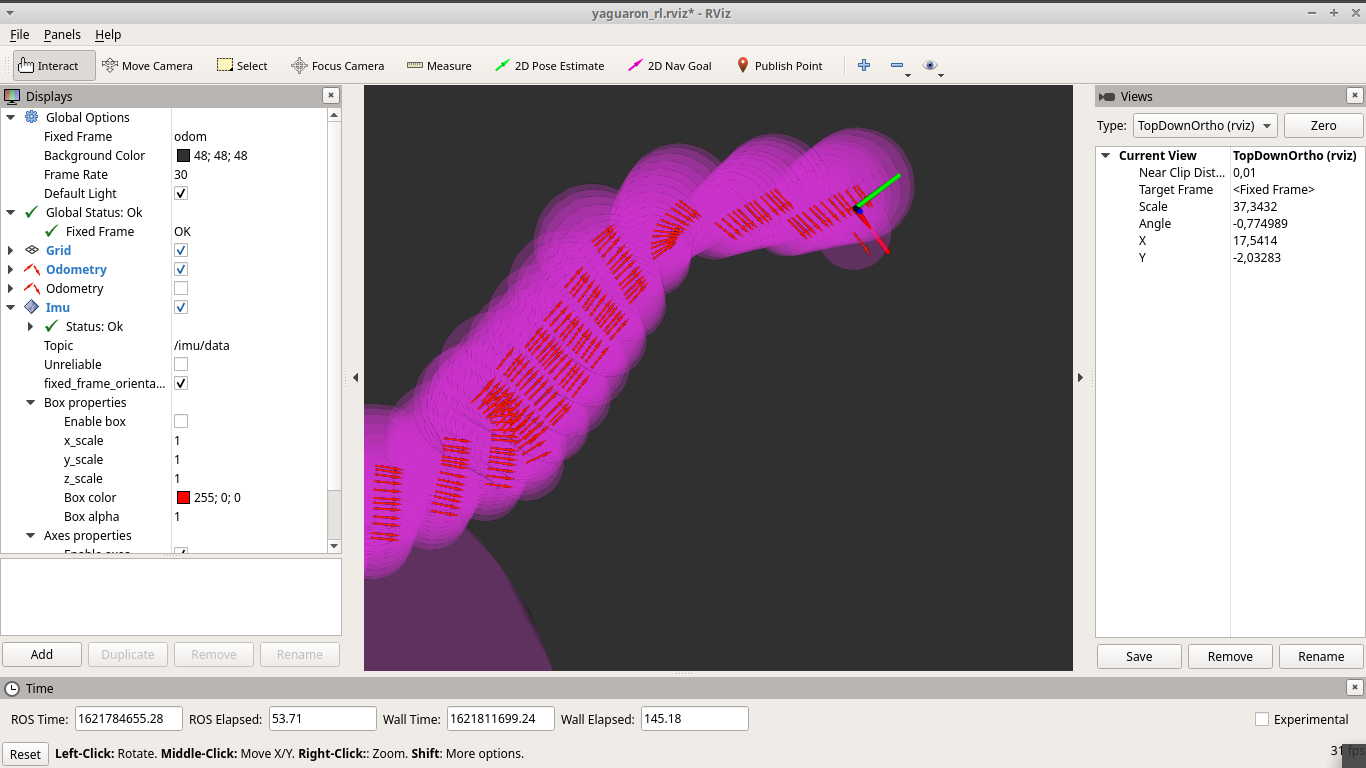Collapse the Global Status tree
This screenshot has height=768, width=1366.
11,212
